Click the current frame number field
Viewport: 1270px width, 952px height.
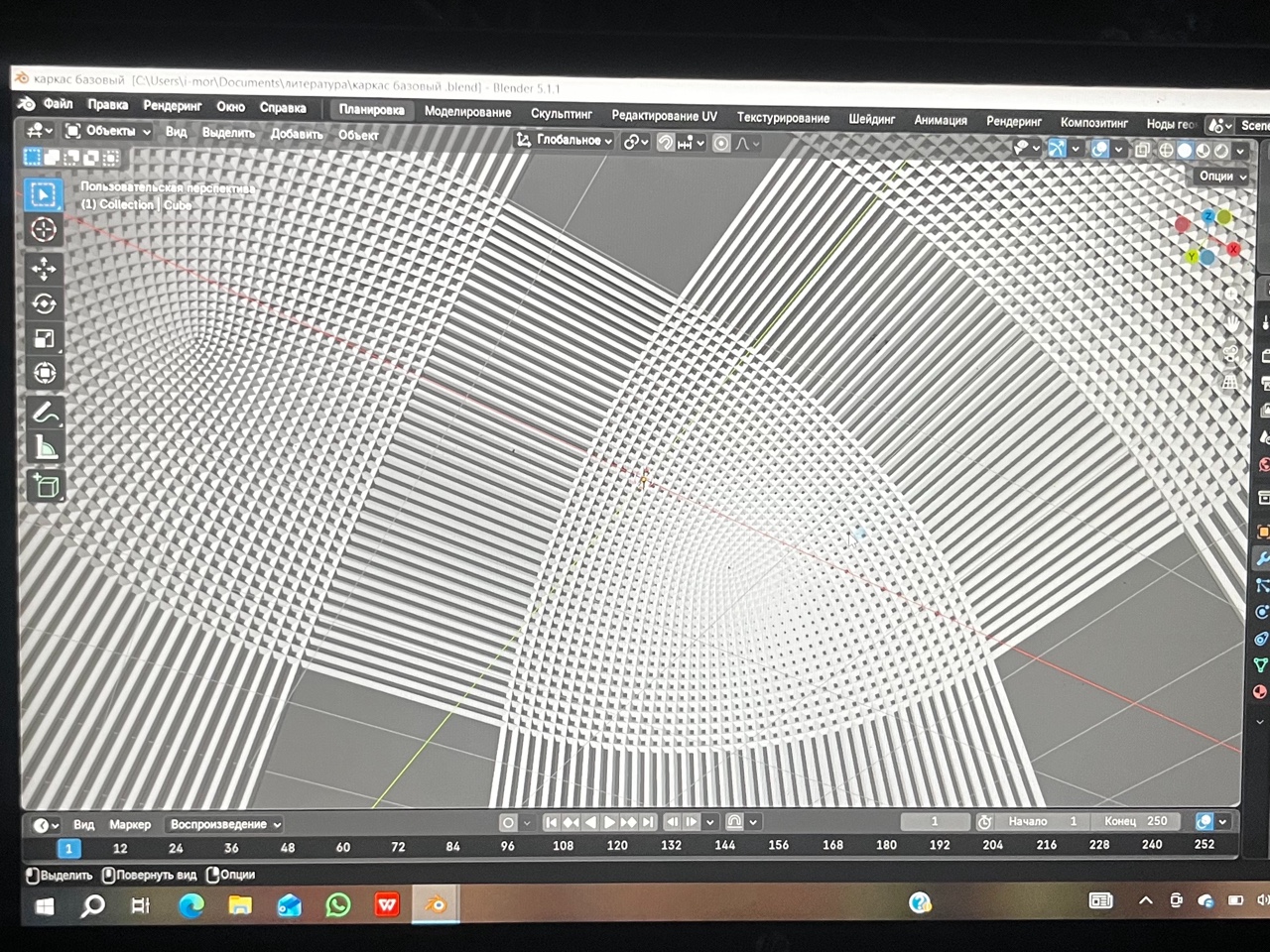tap(935, 821)
